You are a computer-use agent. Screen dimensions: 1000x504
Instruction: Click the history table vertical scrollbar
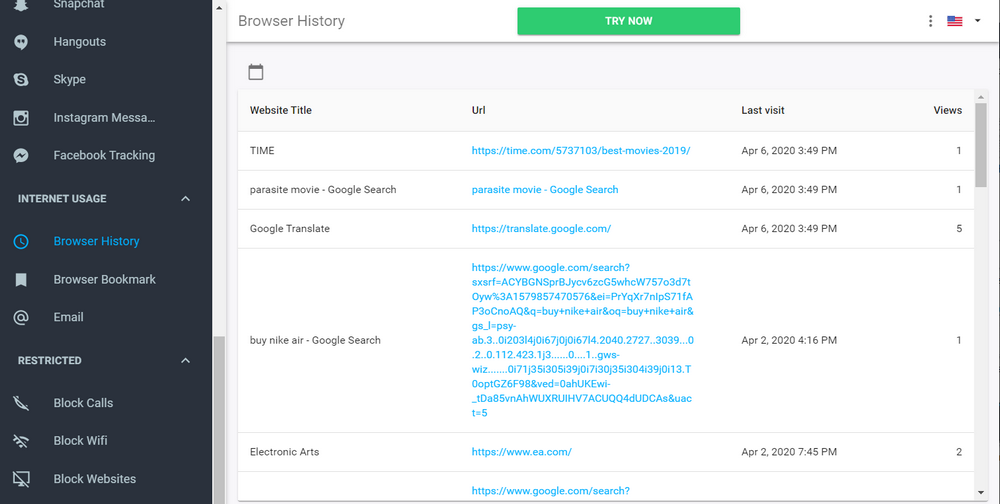coord(981,150)
